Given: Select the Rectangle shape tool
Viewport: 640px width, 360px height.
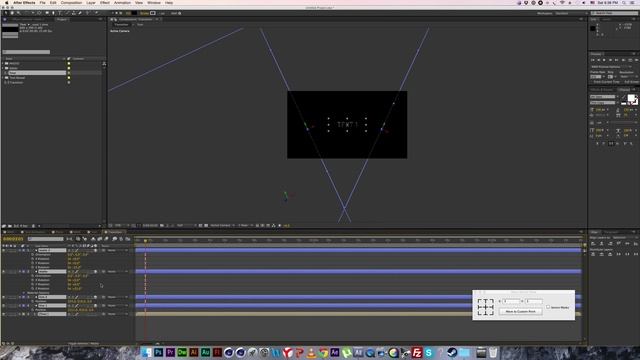Looking at the screenshot, I should pyautogui.click(x=47, y=13).
